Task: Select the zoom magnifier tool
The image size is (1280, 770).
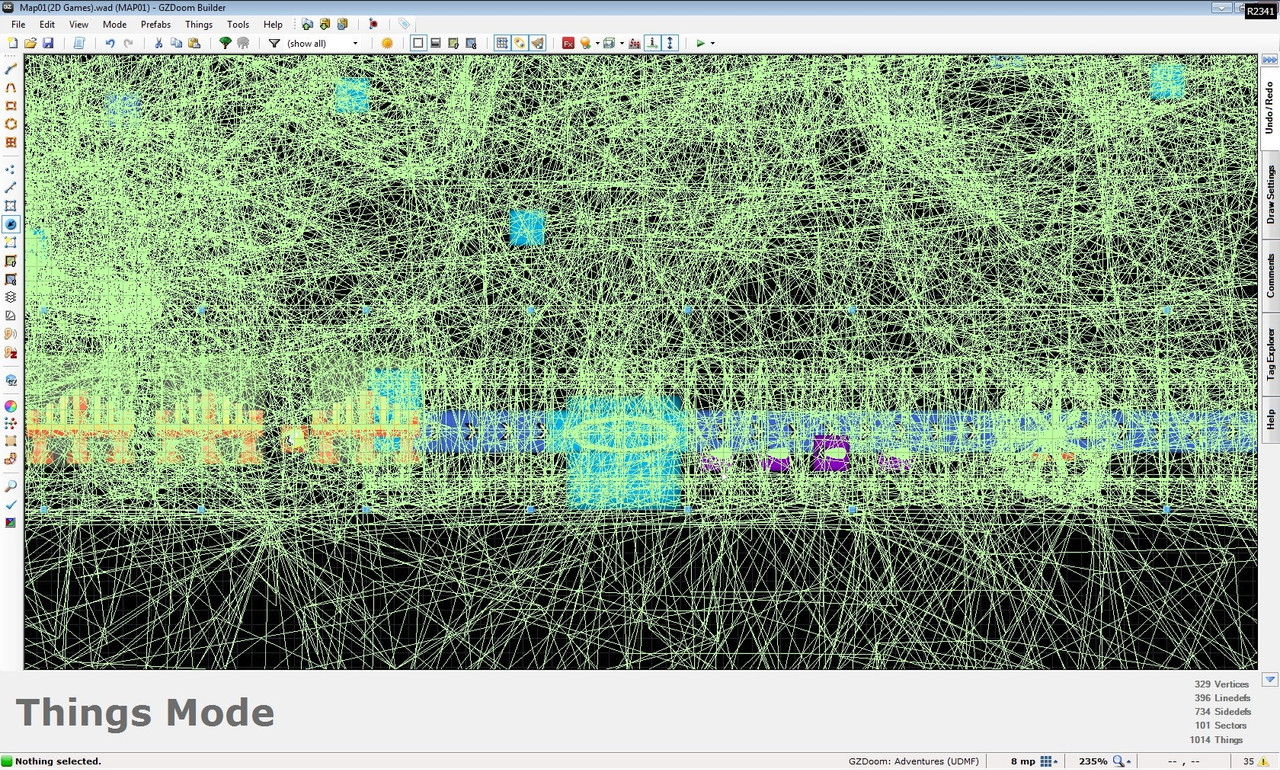Action: point(11,486)
